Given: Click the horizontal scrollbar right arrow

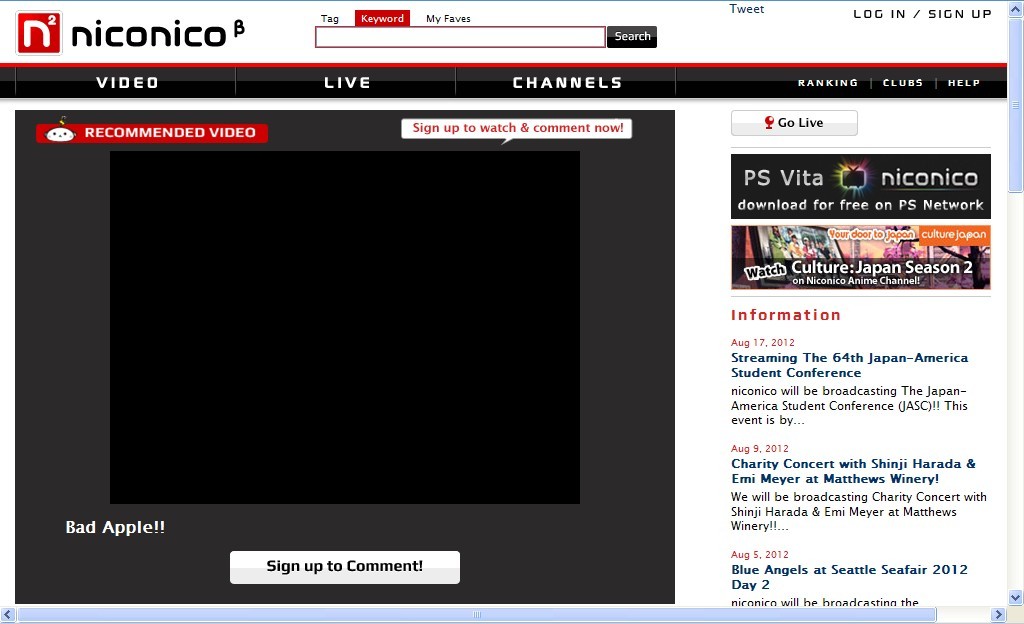Looking at the screenshot, I should 998,615.
